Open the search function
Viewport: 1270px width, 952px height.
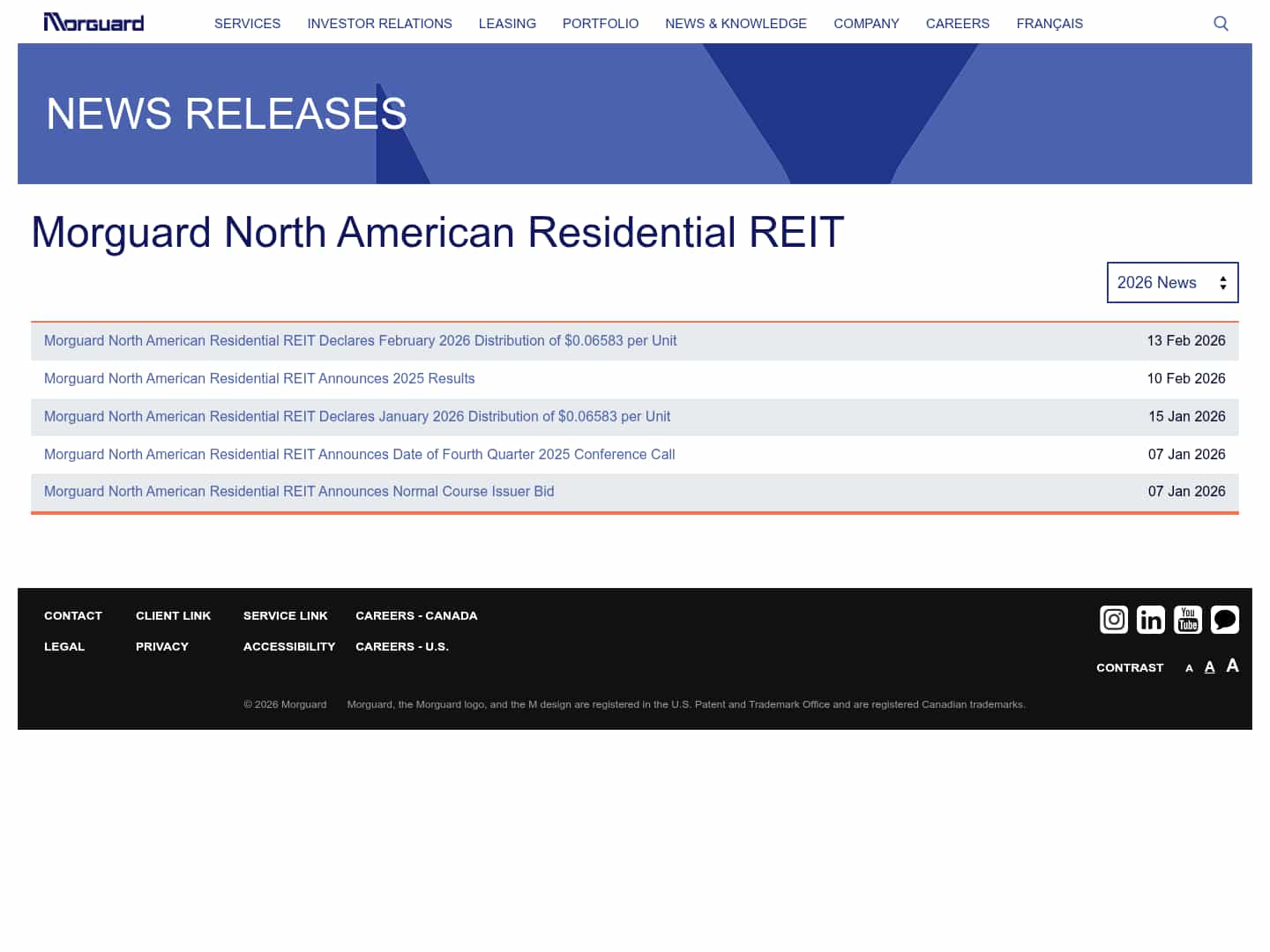1221,23
